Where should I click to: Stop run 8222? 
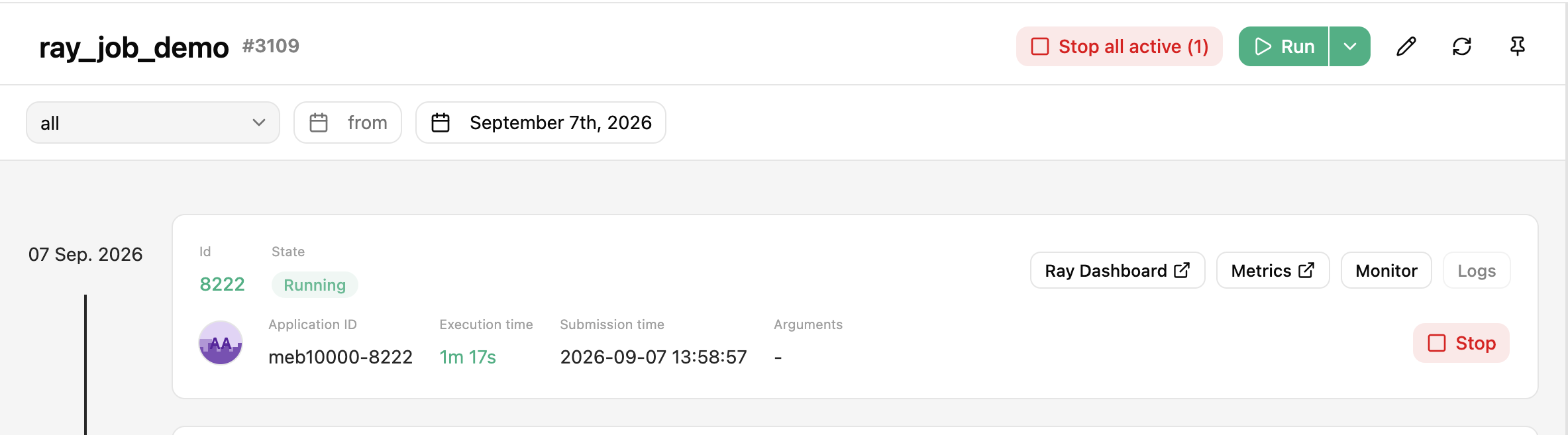tap(1461, 343)
